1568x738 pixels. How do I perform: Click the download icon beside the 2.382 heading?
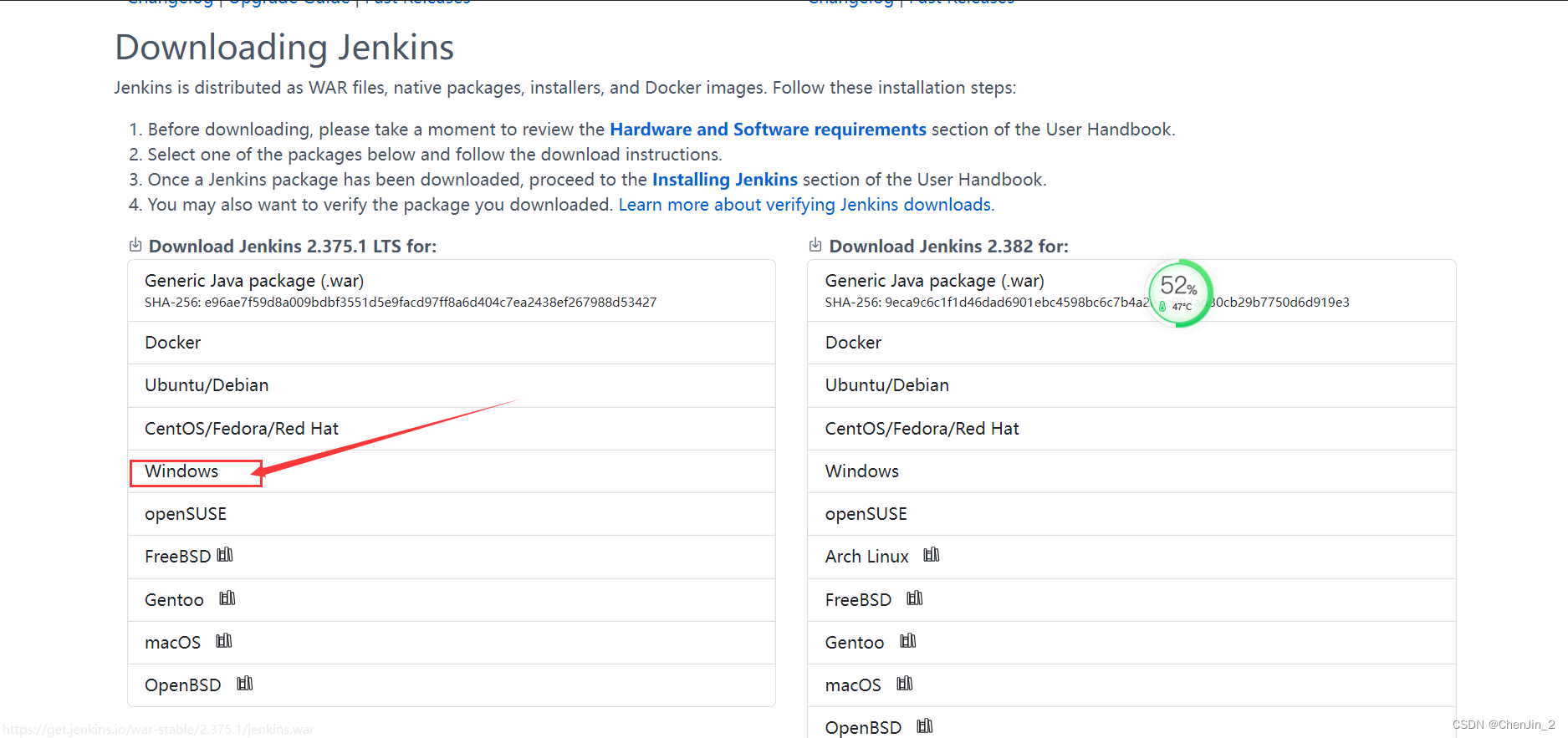pyautogui.click(x=815, y=245)
